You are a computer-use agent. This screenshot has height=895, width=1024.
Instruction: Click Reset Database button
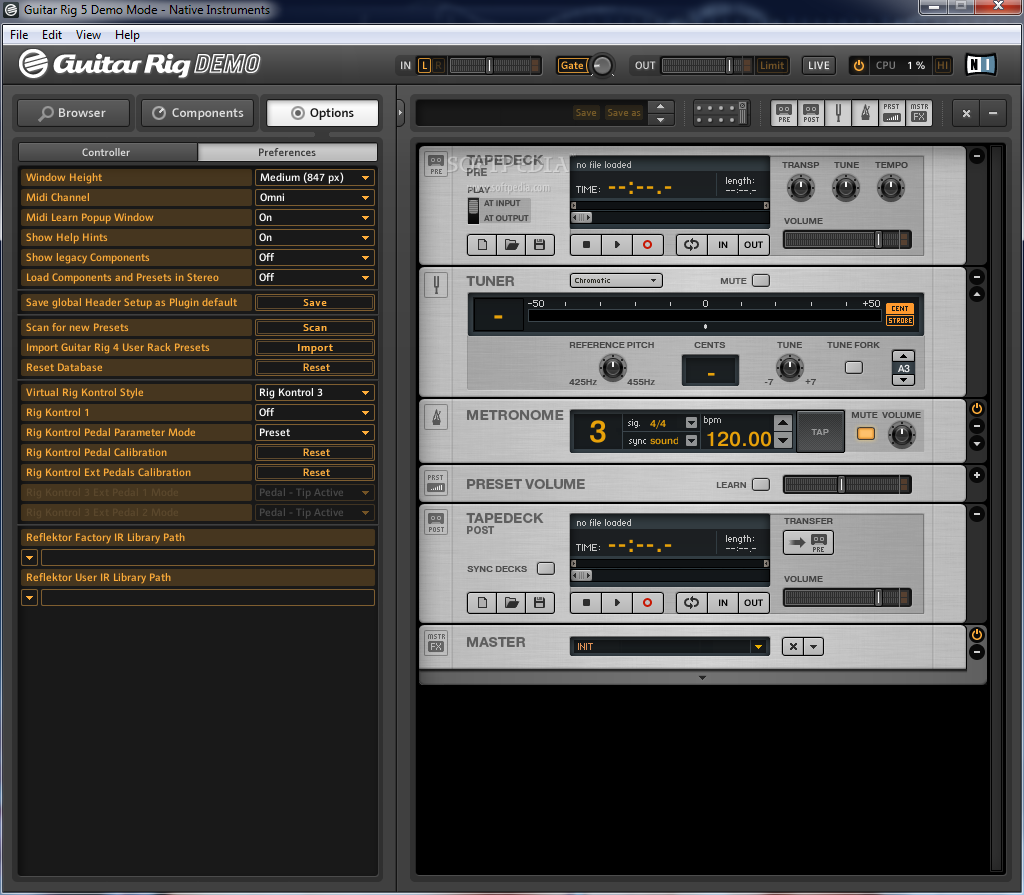point(314,368)
